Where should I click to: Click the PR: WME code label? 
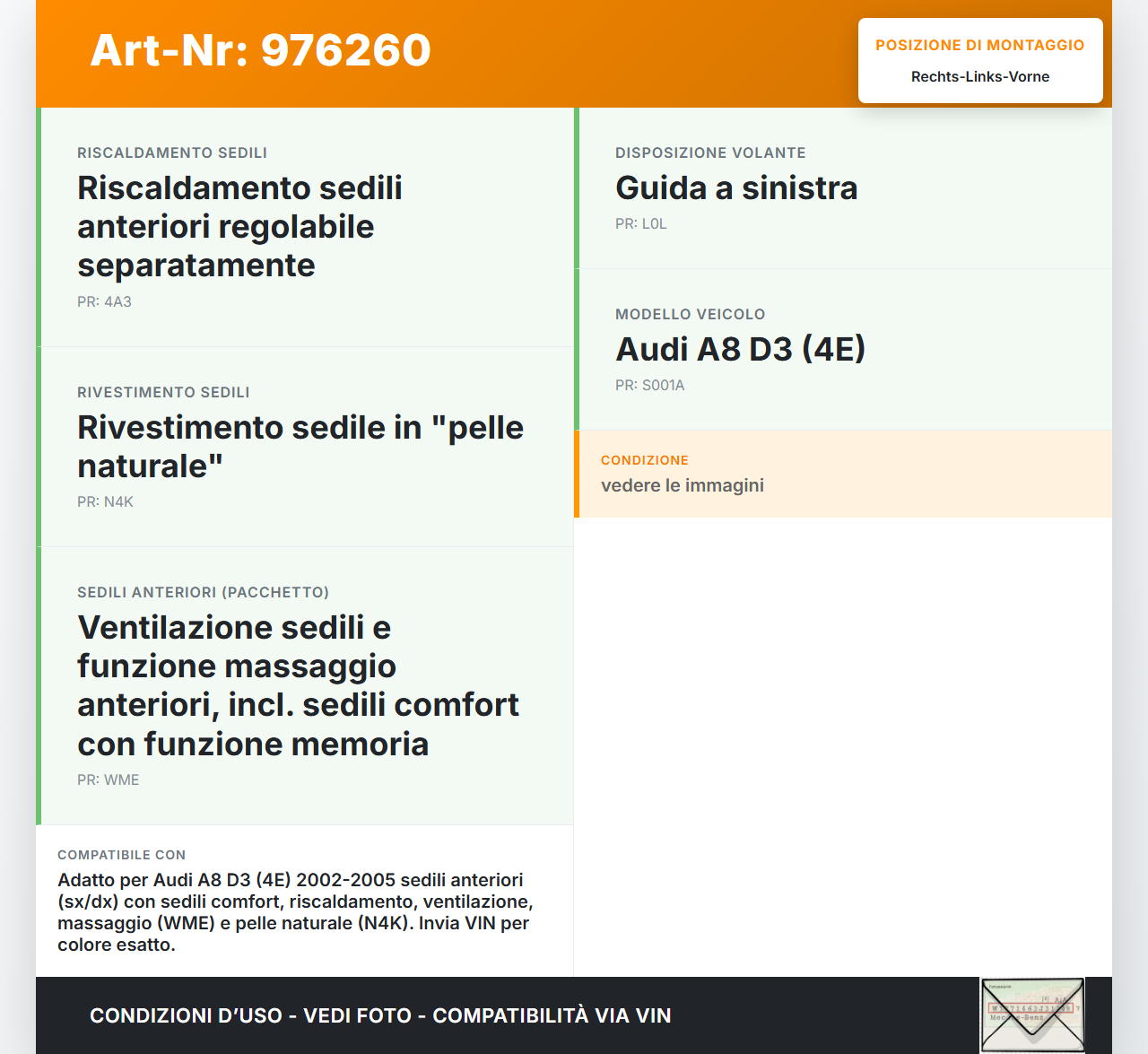pyautogui.click(x=109, y=780)
